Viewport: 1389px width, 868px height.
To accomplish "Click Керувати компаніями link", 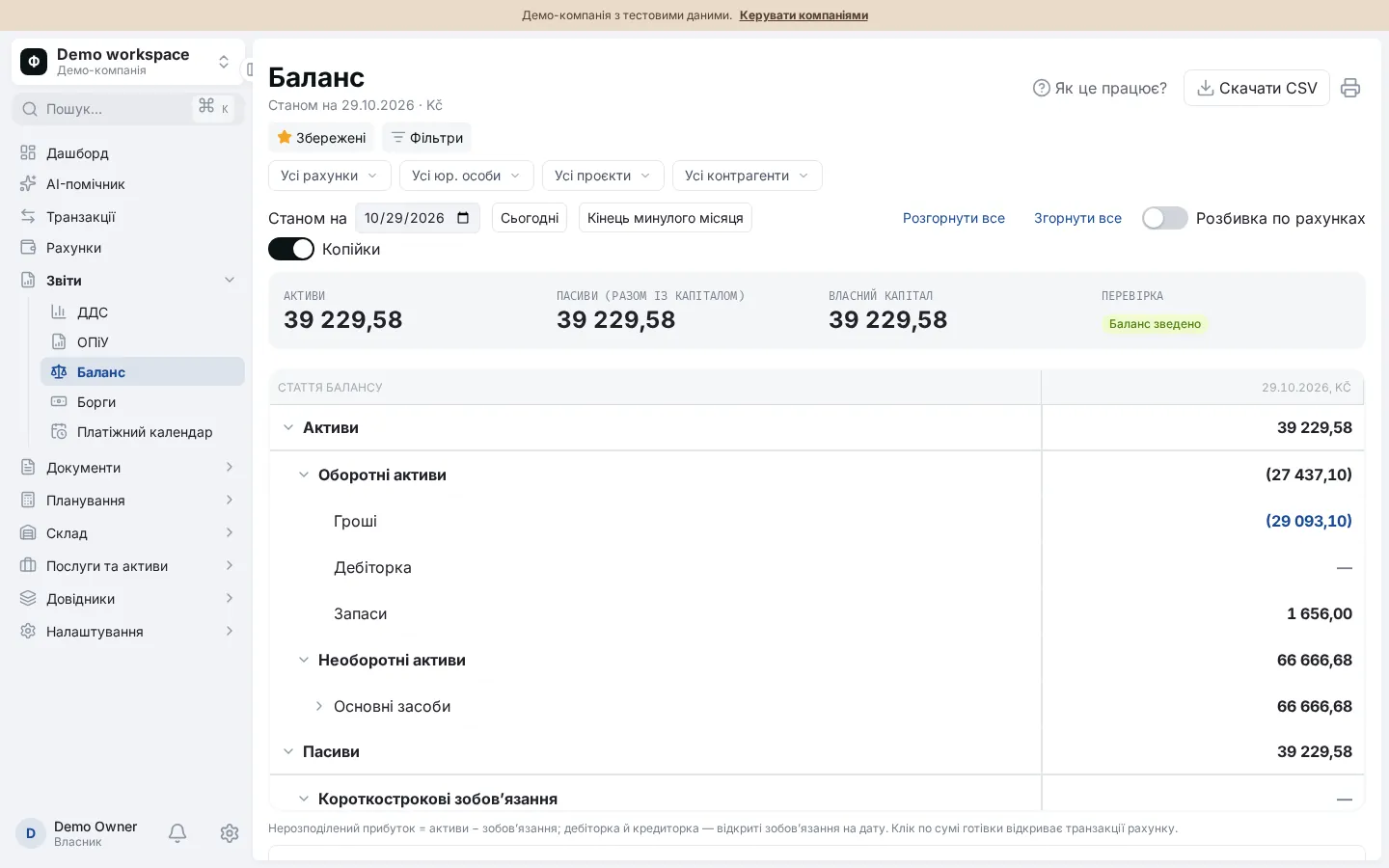I will click(803, 15).
